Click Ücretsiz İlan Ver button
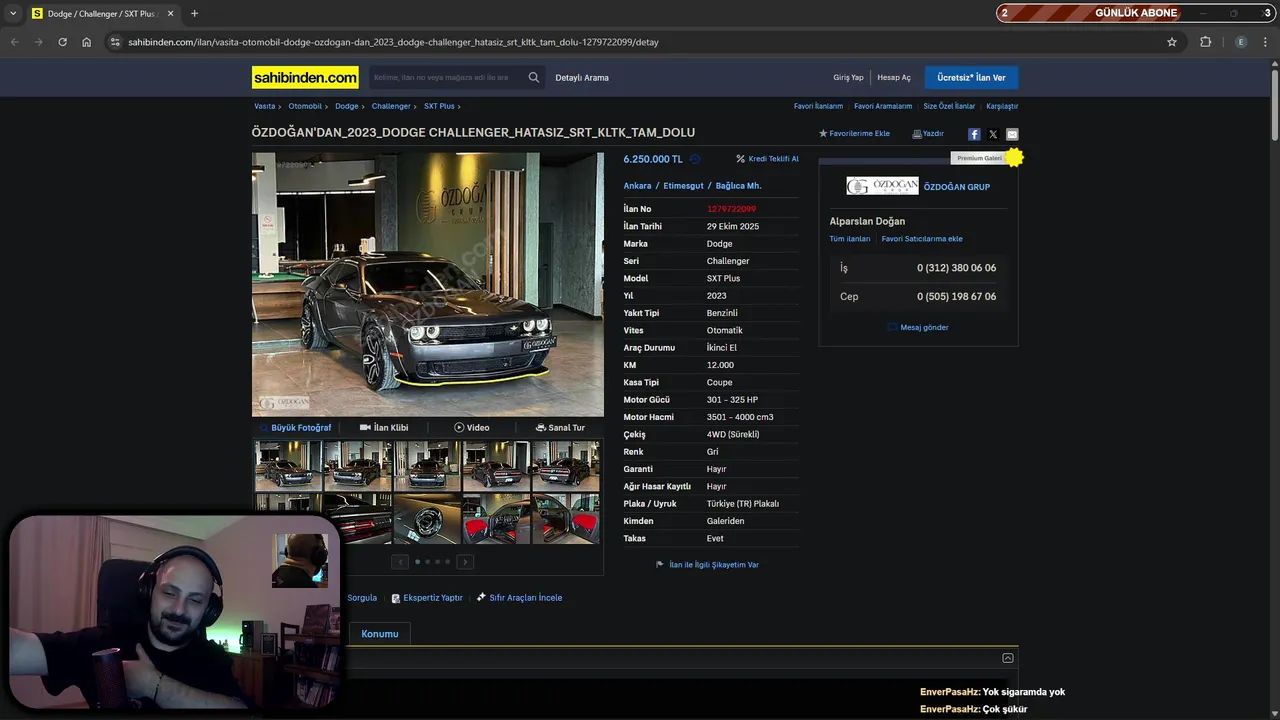Image resolution: width=1280 pixels, height=720 pixels. coord(971,77)
